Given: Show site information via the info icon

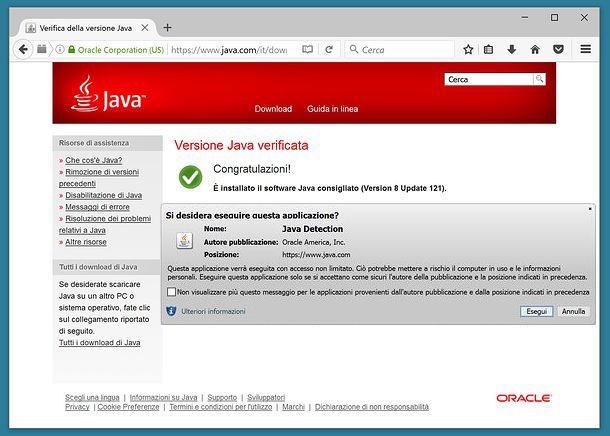Looking at the screenshot, I should 60,49.
